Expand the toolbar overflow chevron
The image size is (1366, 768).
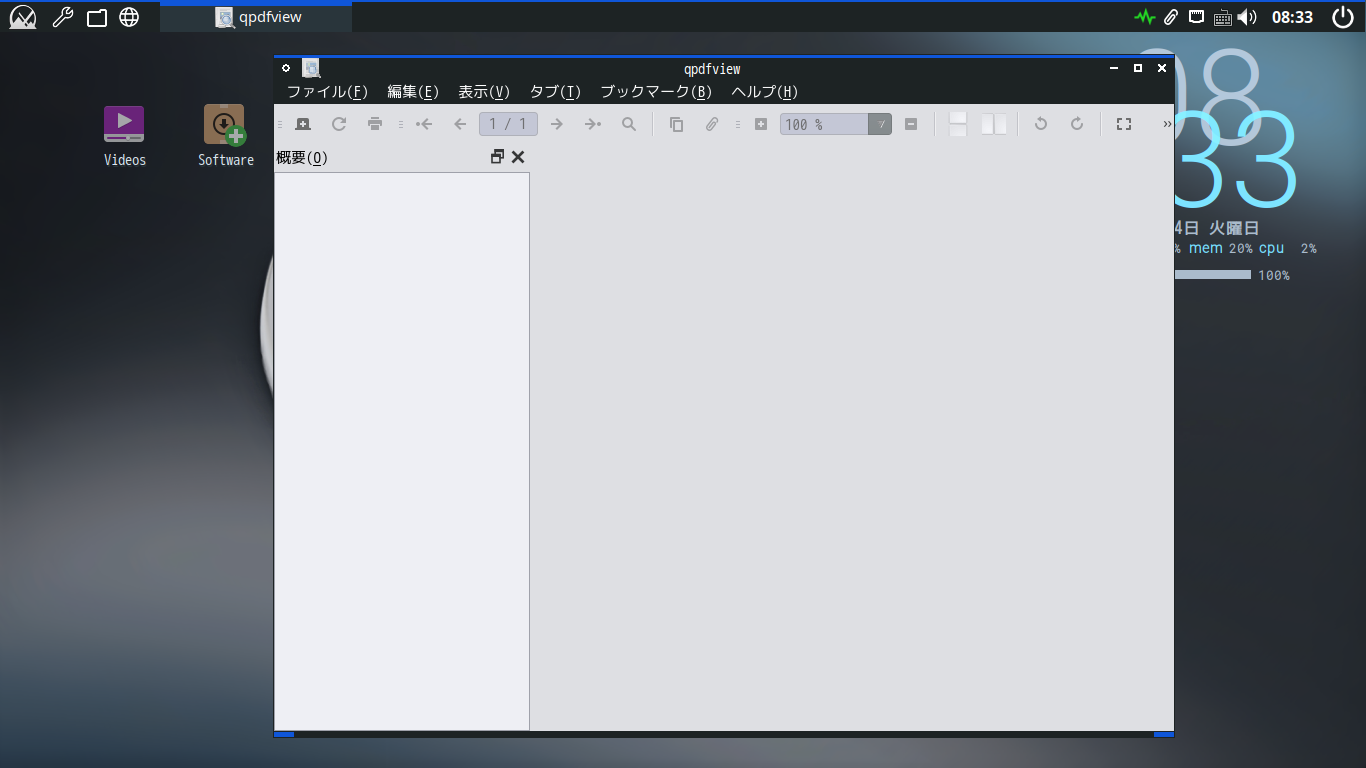click(1167, 124)
